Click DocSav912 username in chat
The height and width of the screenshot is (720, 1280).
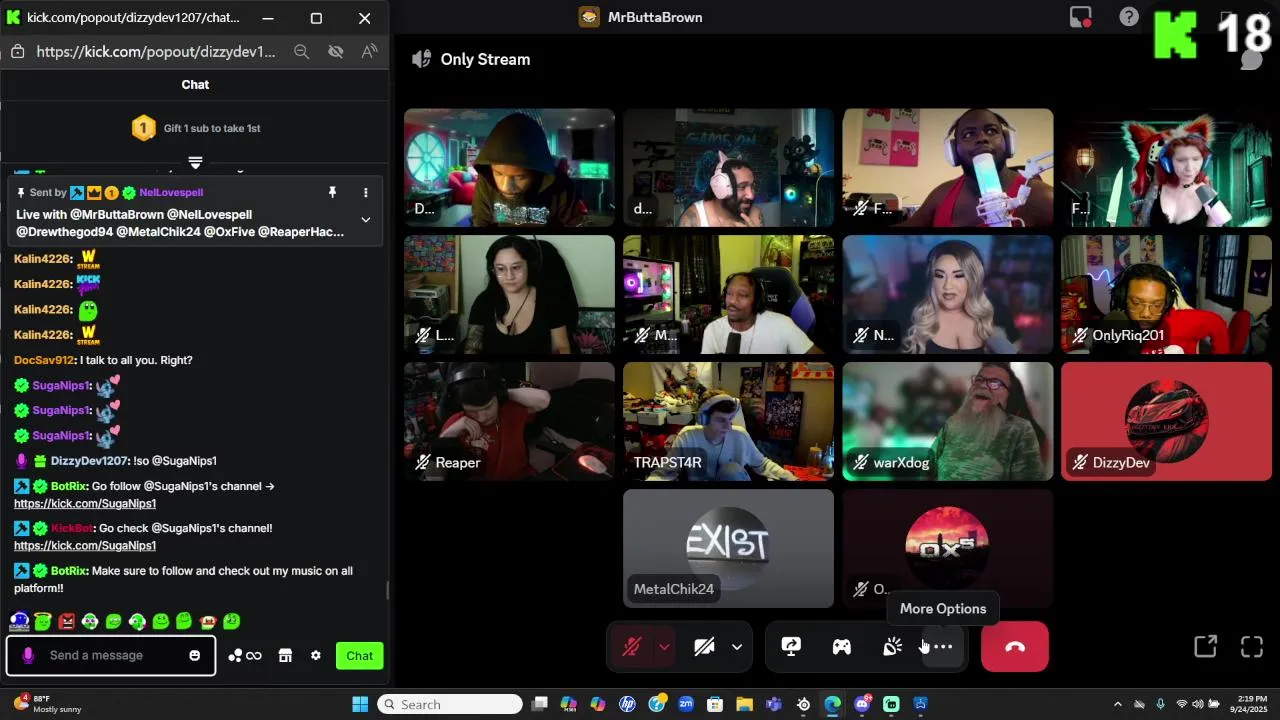pos(44,360)
